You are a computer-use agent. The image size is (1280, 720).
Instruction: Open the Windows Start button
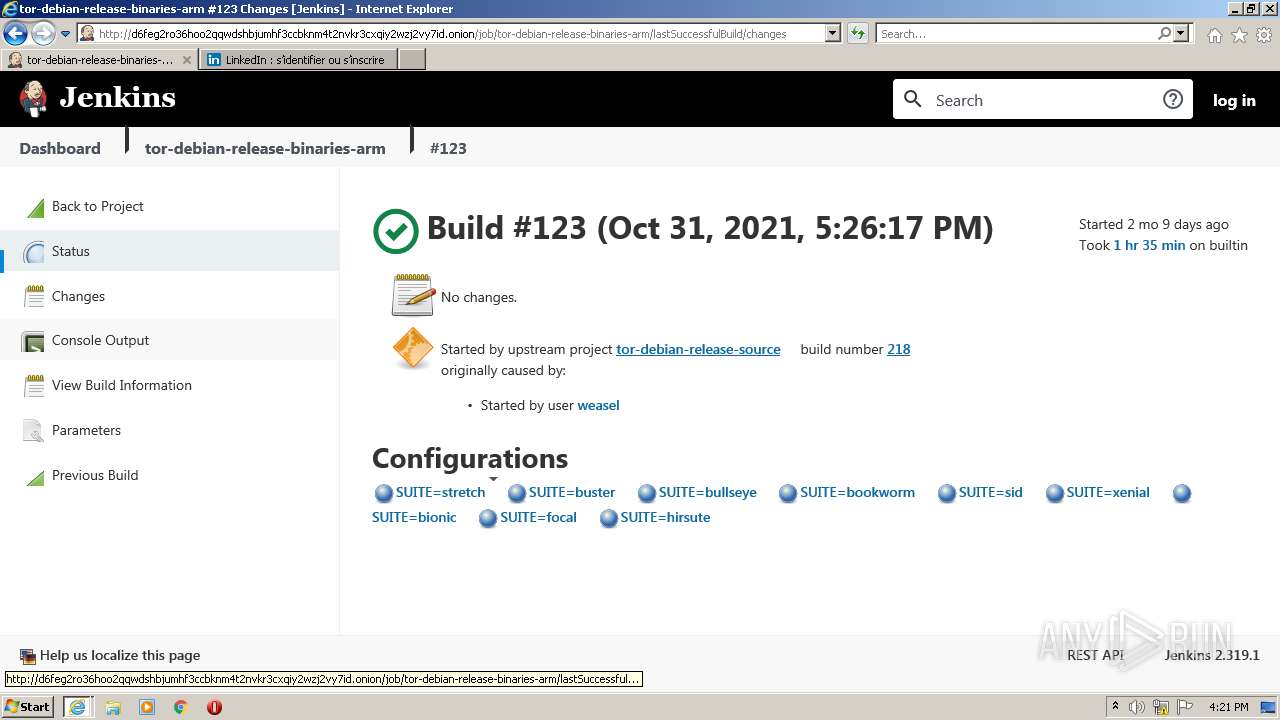[x=28, y=706]
